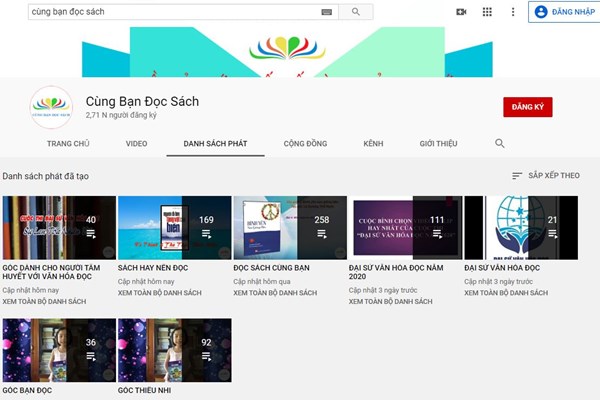Switch to the Video tab
Screen dimensions: 600x400
point(136,144)
